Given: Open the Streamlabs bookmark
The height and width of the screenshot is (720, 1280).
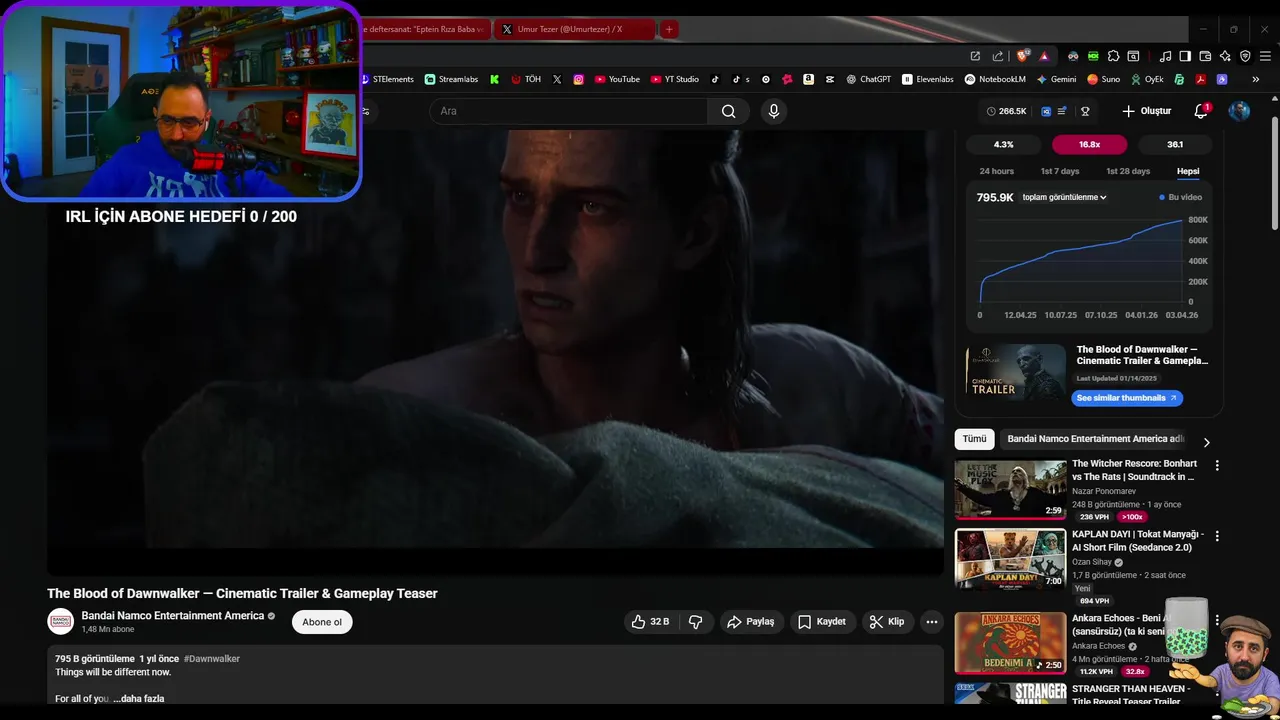Looking at the screenshot, I should click(x=451, y=79).
